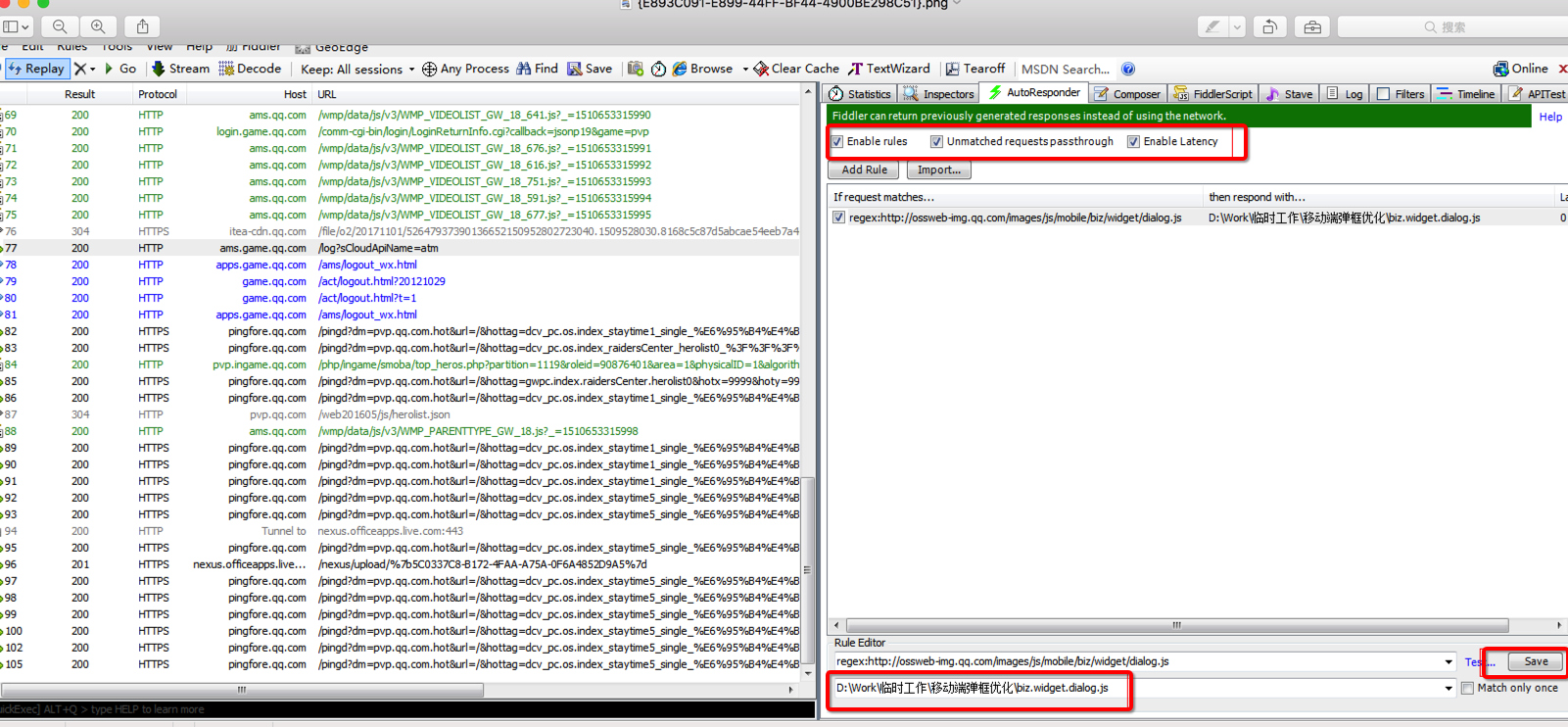Click the timer stopwatch toolbar icon
Viewport: 1568px width, 727px height.
pyautogui.click(x=658, y=69)
